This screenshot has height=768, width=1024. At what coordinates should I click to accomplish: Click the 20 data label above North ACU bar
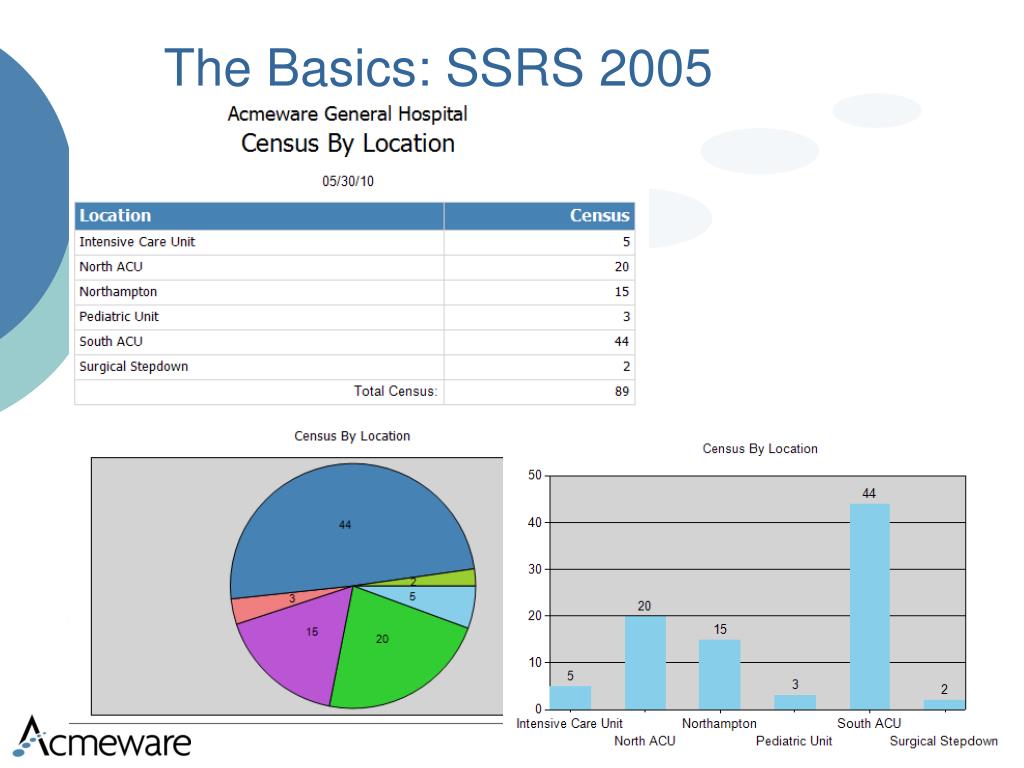(x=645, y=606)
